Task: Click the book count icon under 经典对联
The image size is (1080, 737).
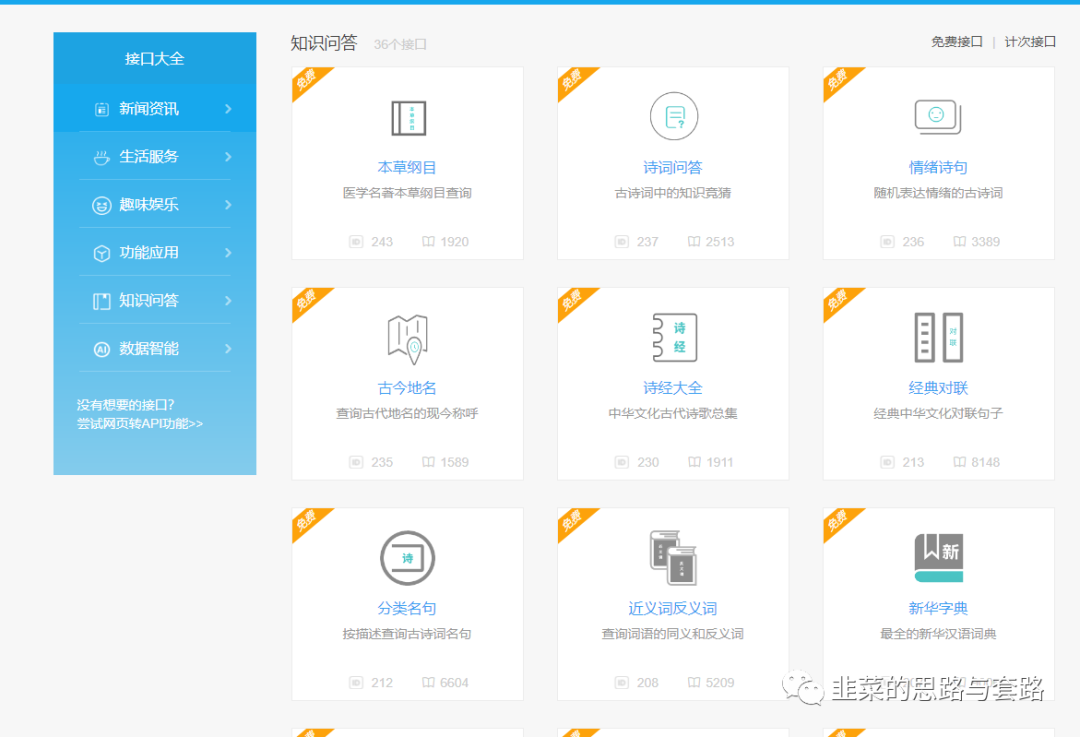Action: 959,462
